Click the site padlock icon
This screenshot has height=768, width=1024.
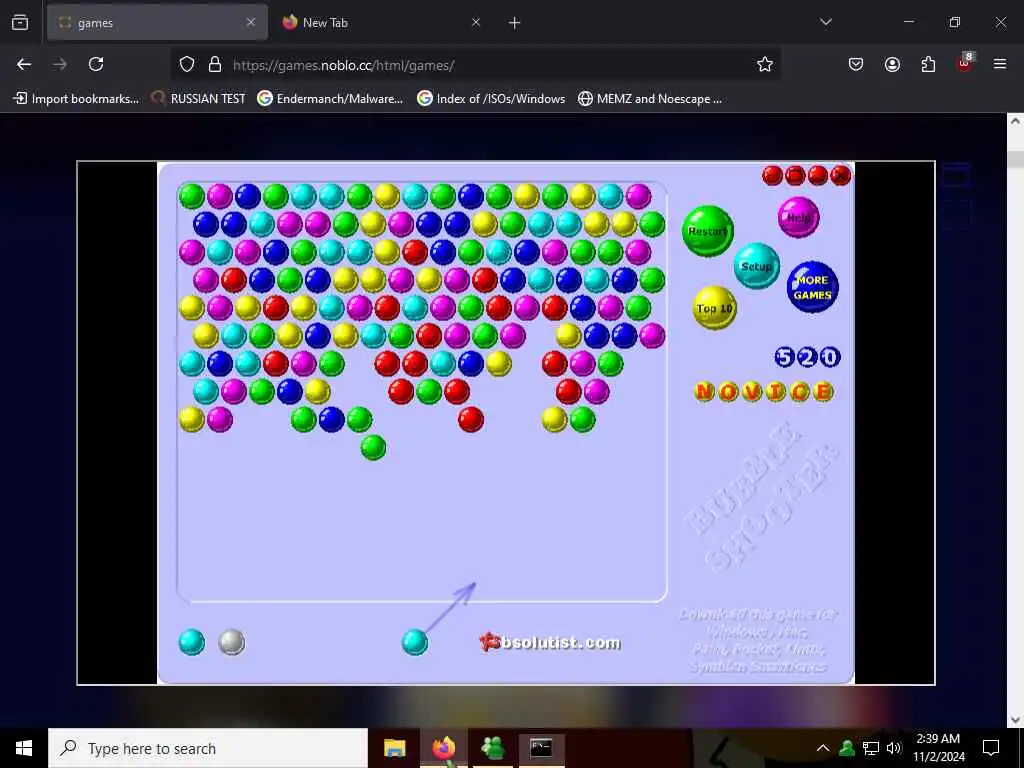215,64
